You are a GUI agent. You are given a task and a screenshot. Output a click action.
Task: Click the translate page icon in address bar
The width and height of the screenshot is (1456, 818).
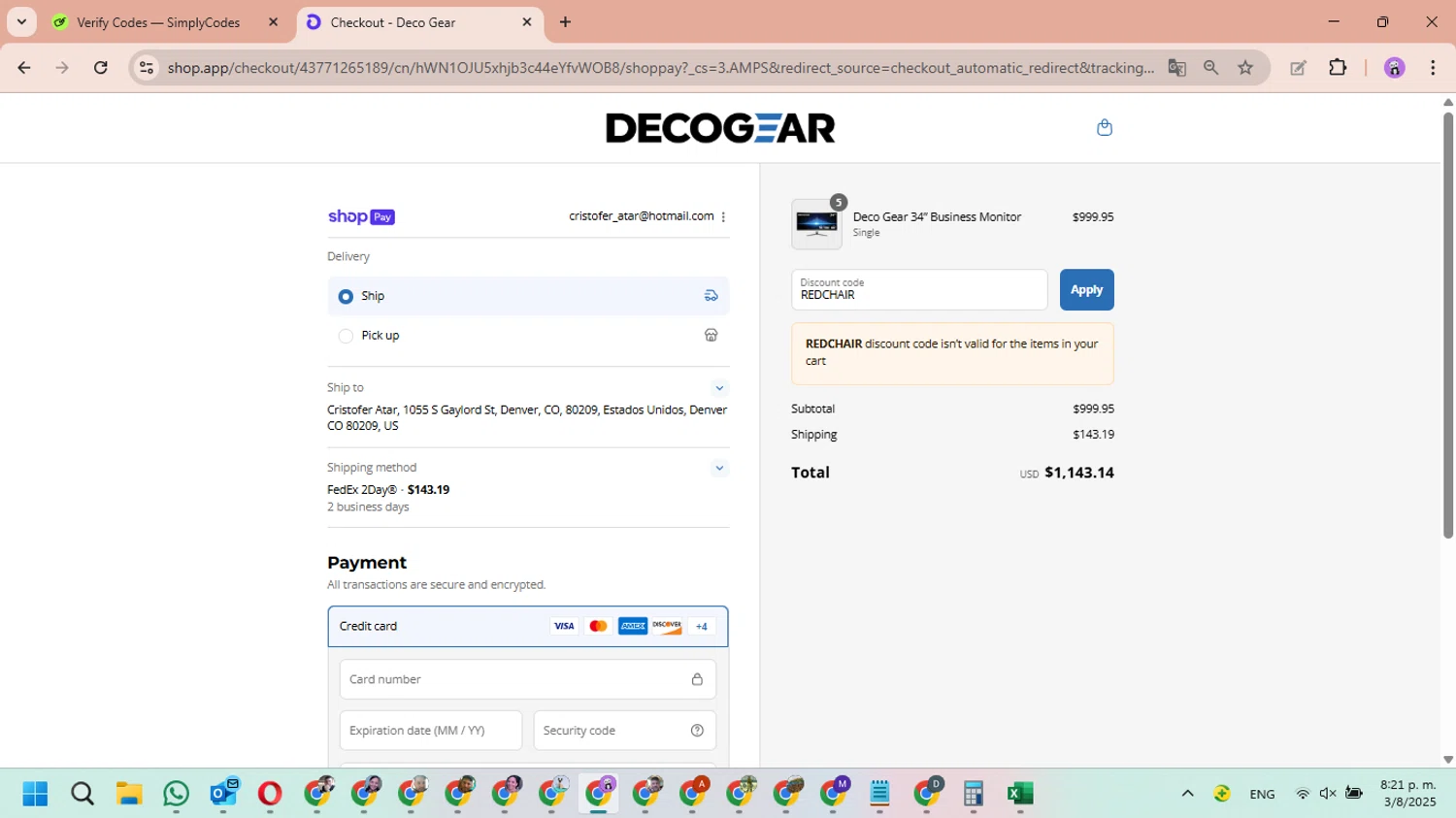click(x=1176, y=68)
